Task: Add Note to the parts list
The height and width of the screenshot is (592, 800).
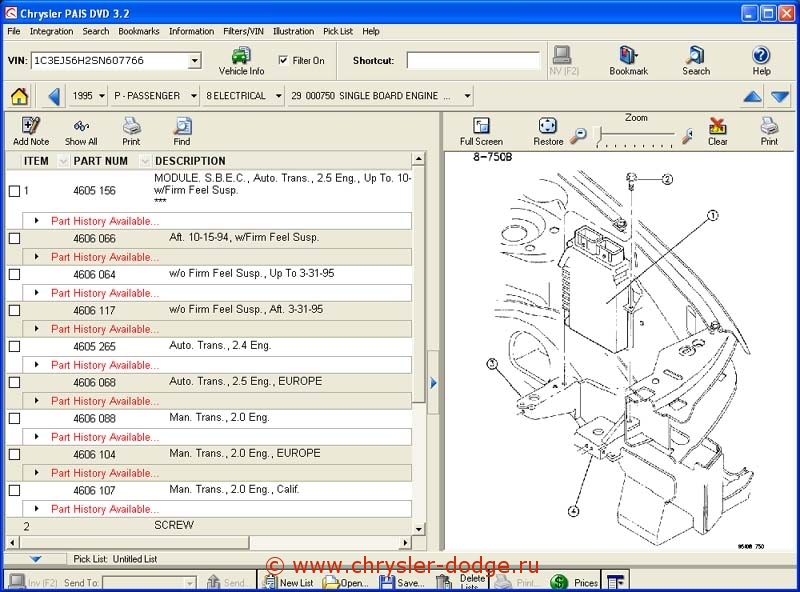Action: (31, 132)
